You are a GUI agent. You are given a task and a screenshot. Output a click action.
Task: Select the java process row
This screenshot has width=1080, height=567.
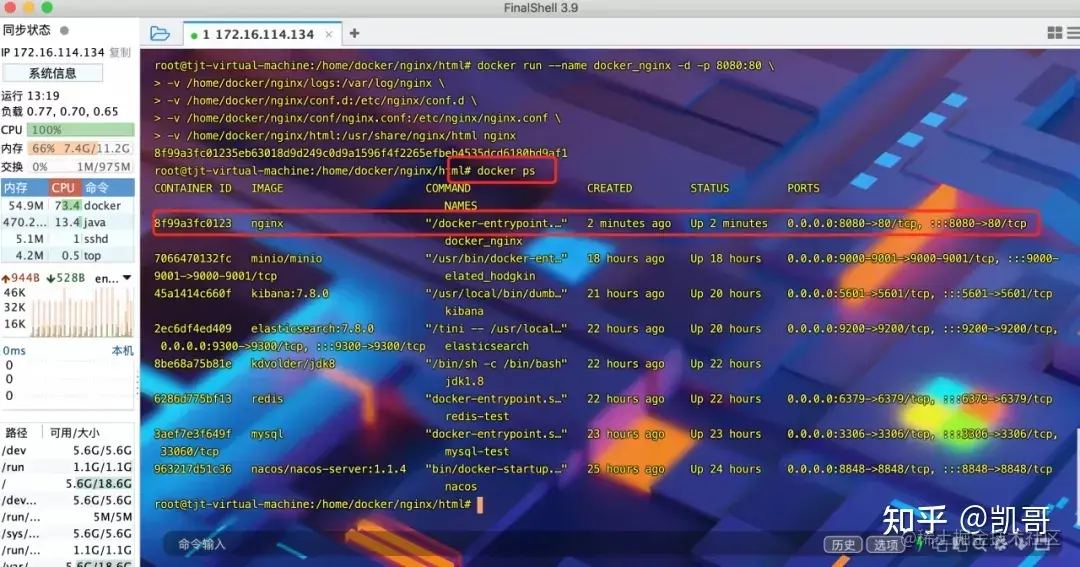pyautogui.click(x=68, y=222)
